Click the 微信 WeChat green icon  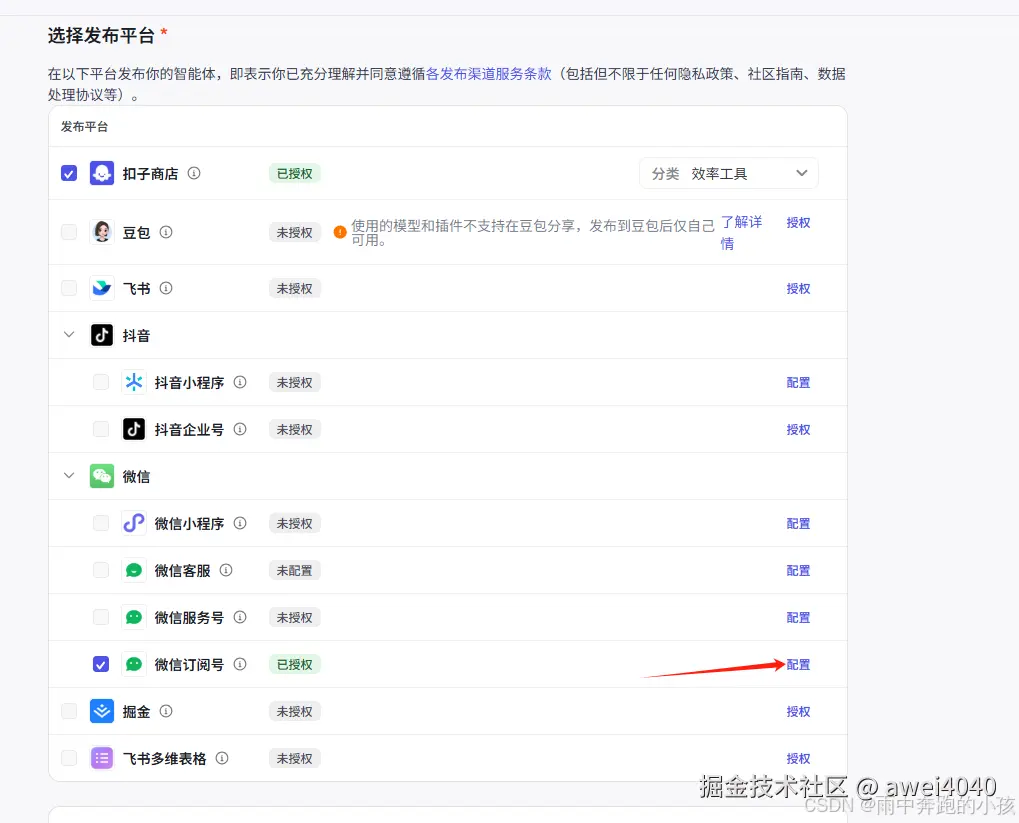(101, 476)
